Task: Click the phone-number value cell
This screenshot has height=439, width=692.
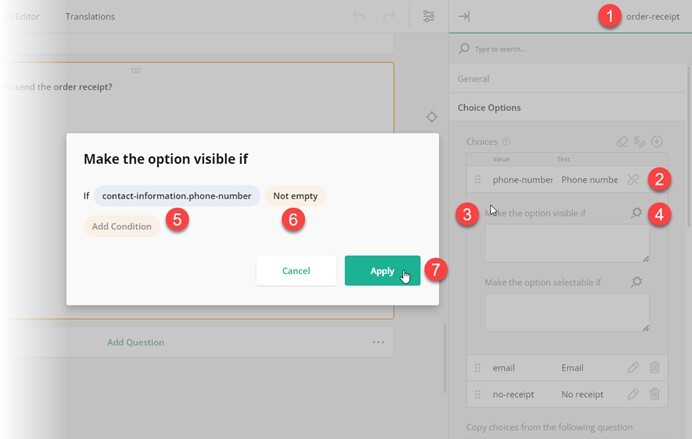Action: click(523, 180)
